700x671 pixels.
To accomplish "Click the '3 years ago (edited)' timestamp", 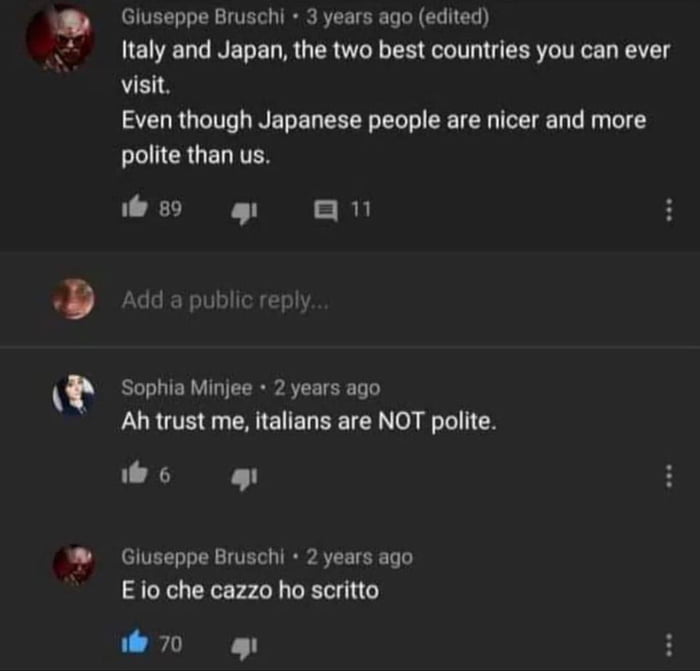I will (x=398, y=17).
